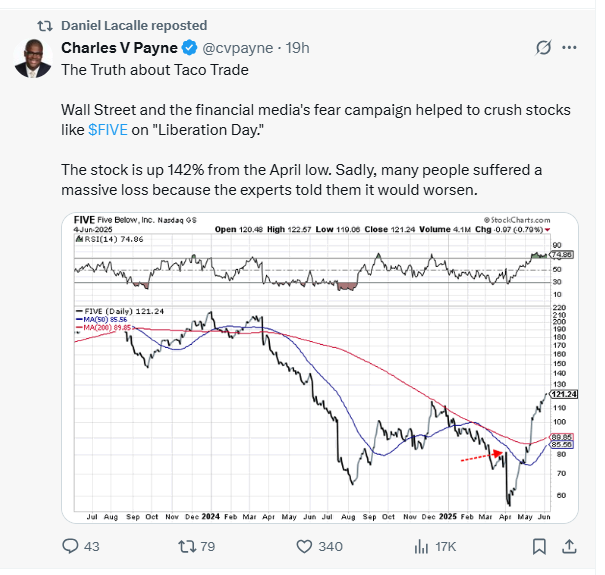Screen dimensions: 605x575
Task: Open Charles V Payne's profile picture
Action: [x=33, y=58]
